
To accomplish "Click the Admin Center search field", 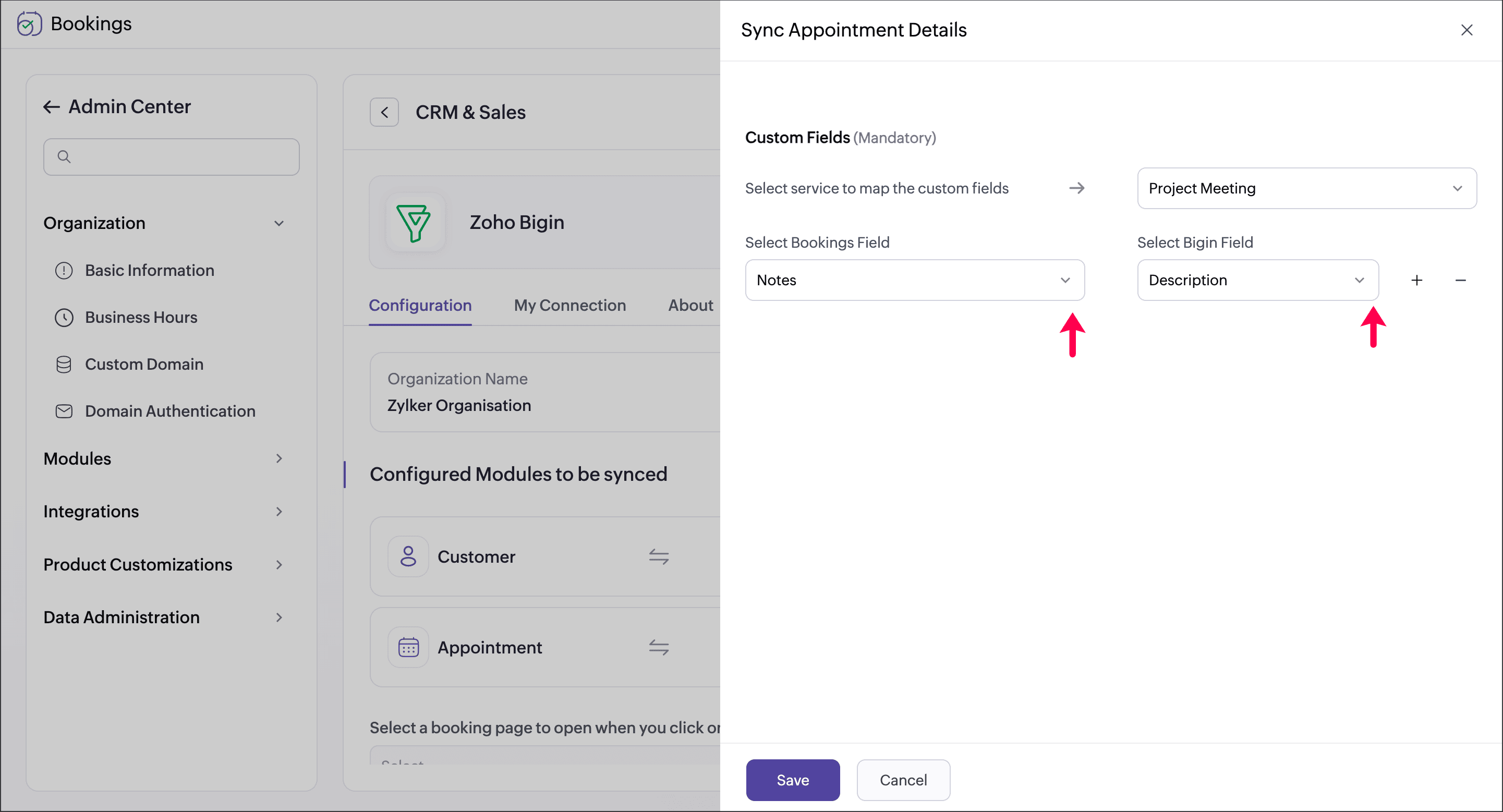I will pyautogui.click(x=172, y=157).
